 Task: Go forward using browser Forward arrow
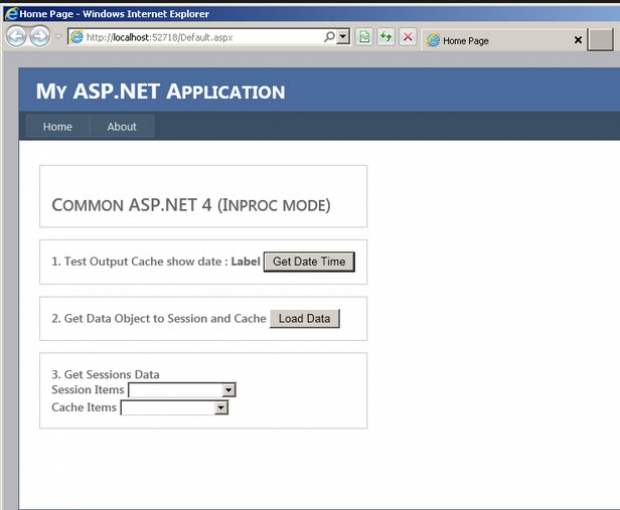[40, 36]
